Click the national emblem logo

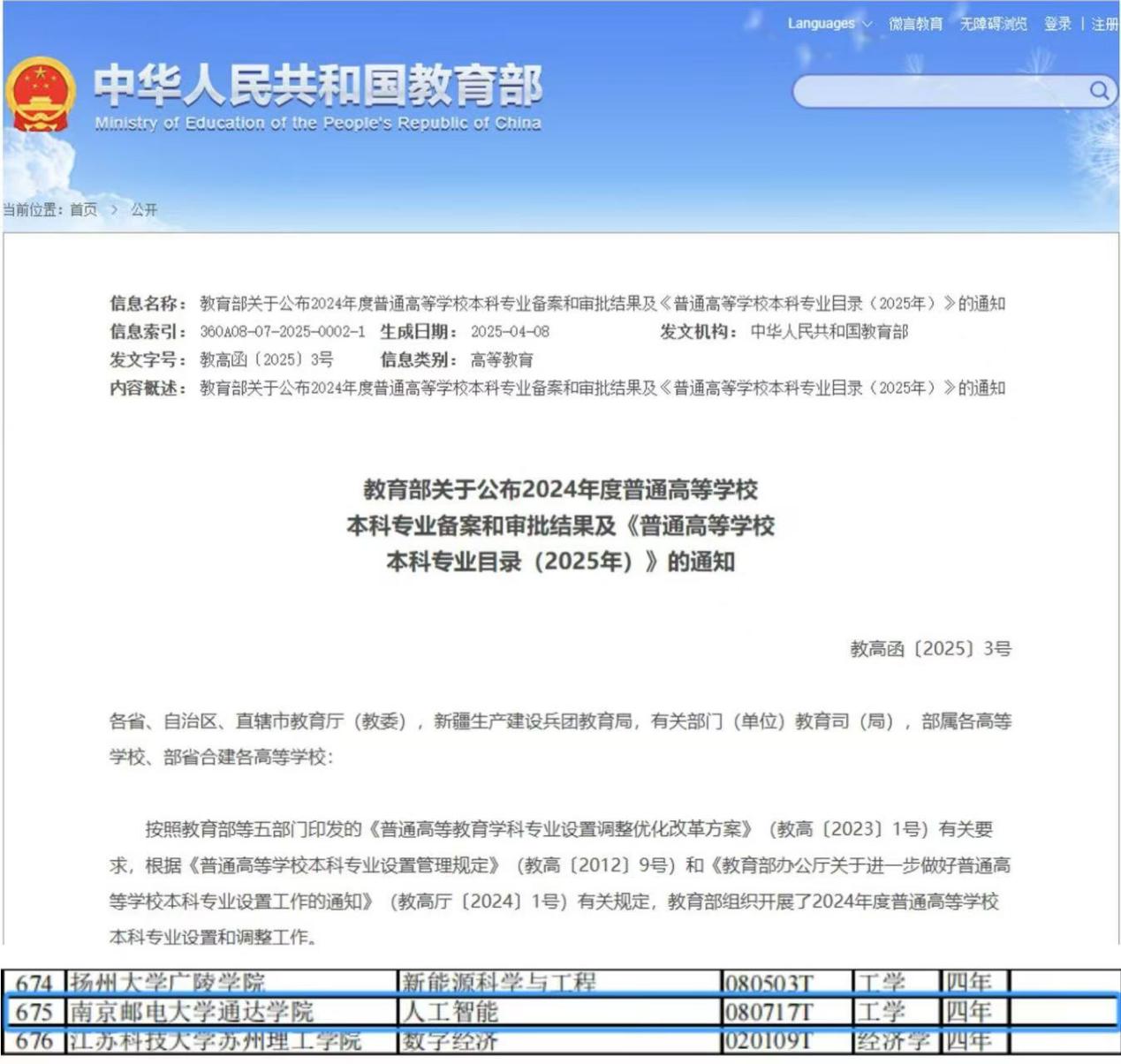pos(41,94)
